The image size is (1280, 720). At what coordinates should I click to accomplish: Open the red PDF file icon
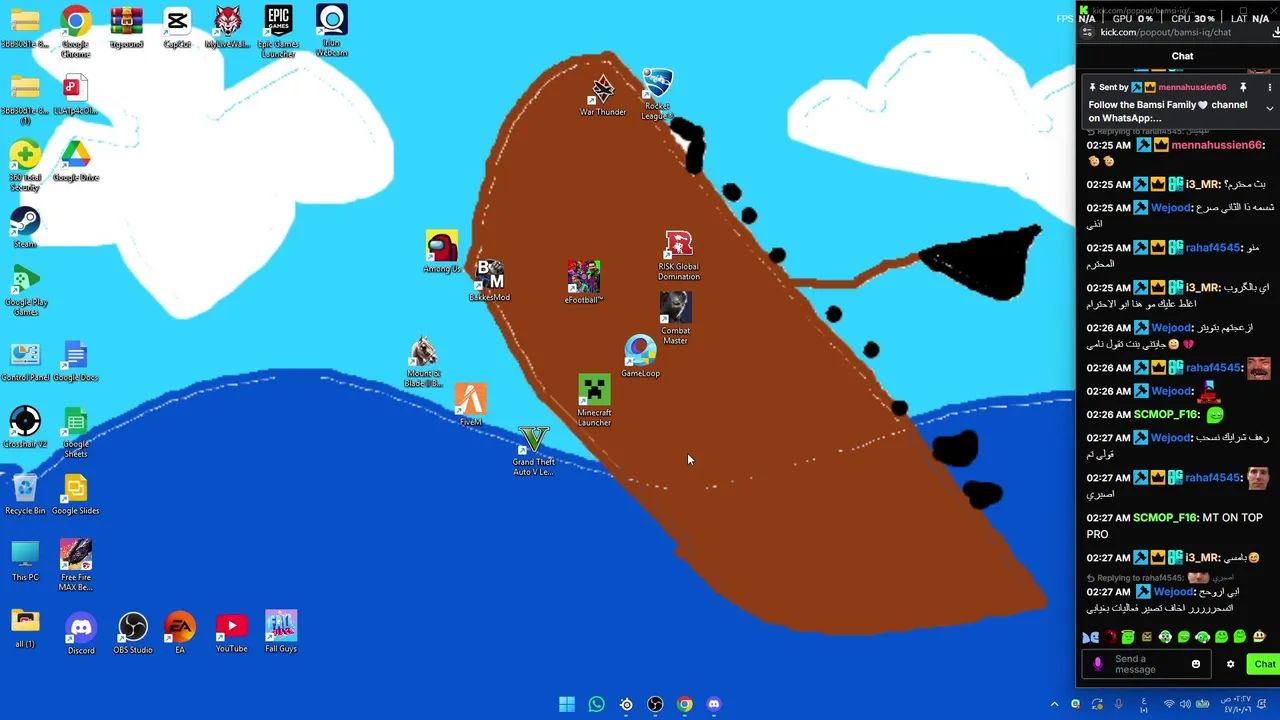75,95
